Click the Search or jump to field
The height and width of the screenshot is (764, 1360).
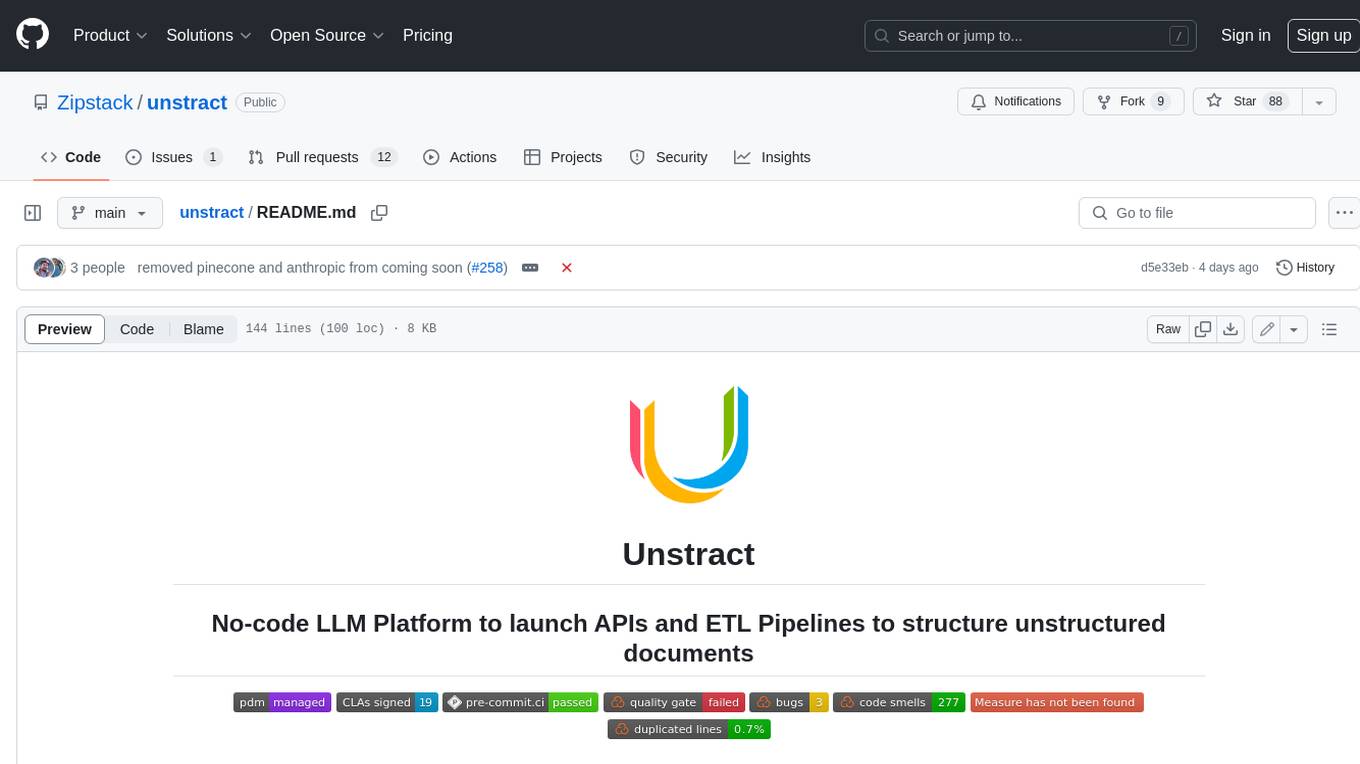tap(1031, 35)
